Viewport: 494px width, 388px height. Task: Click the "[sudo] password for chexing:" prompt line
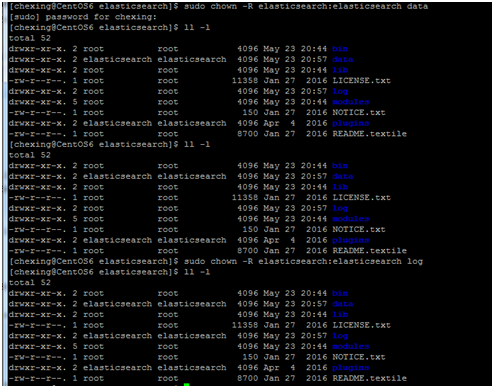(x=83, y=17)
